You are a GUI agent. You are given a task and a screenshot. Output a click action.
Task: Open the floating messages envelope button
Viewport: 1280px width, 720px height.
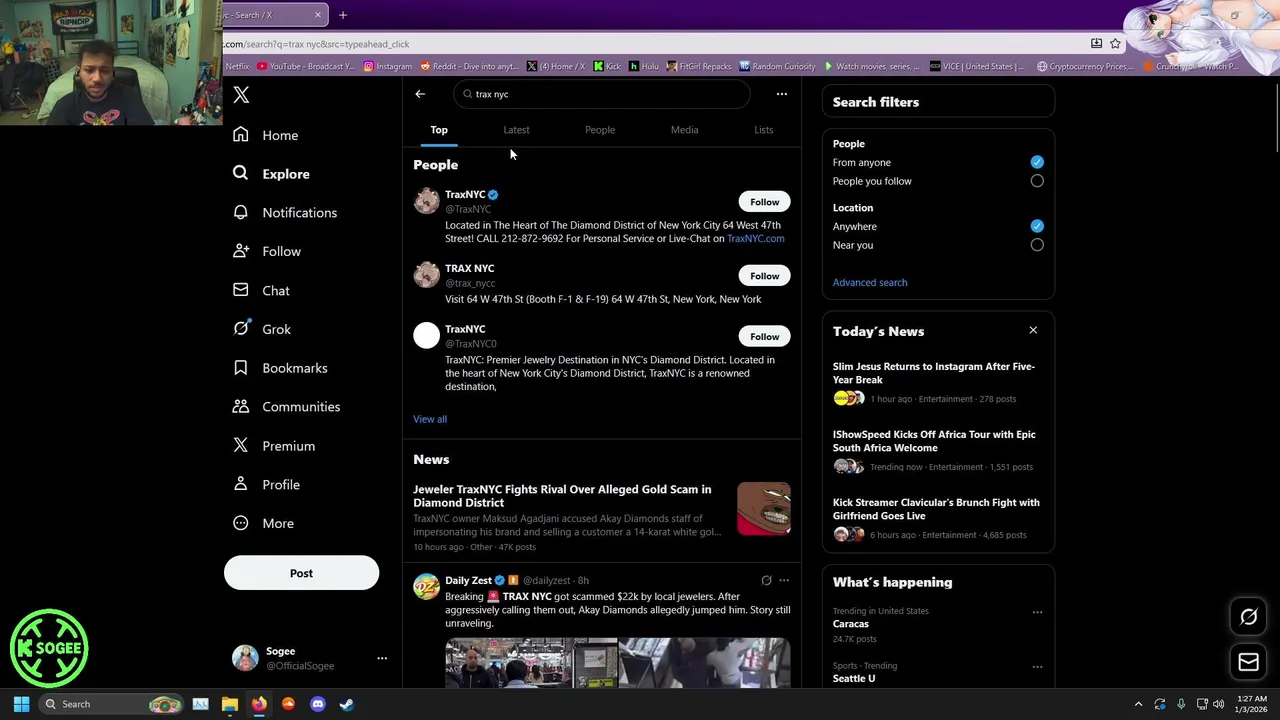pyautogui.click(x=1248, y=662)
